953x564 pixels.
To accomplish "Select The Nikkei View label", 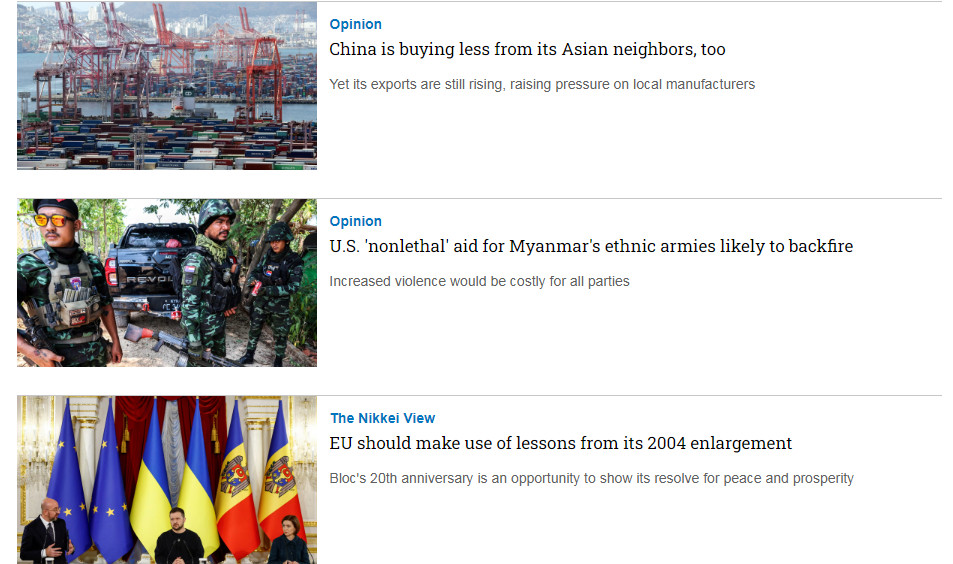I will (382, 418).
